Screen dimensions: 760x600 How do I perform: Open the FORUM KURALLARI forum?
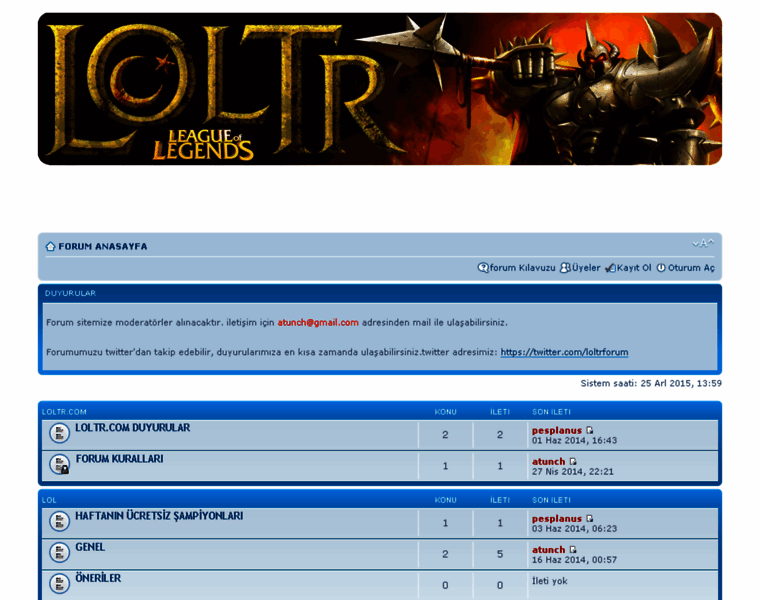click(119, 458)
